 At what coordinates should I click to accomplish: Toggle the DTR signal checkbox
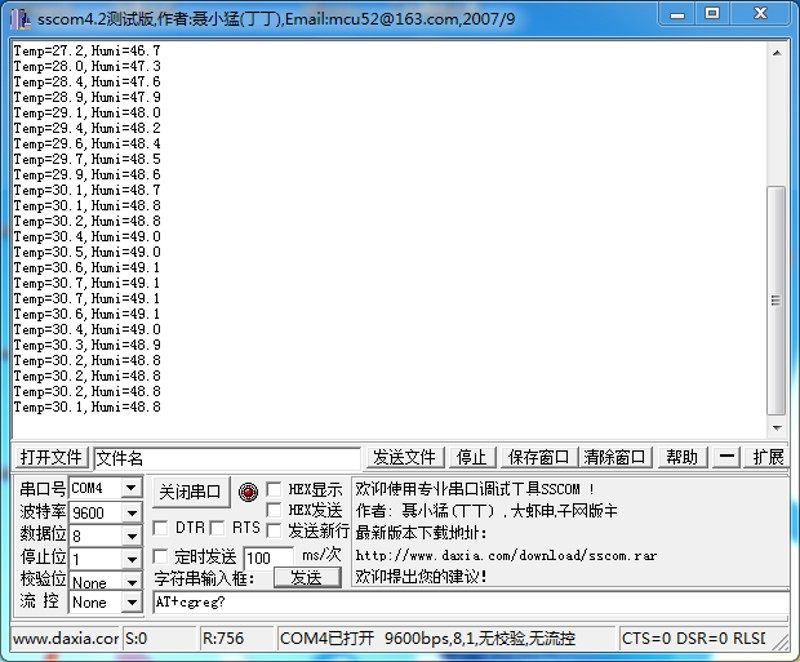[x=160, y=528]
